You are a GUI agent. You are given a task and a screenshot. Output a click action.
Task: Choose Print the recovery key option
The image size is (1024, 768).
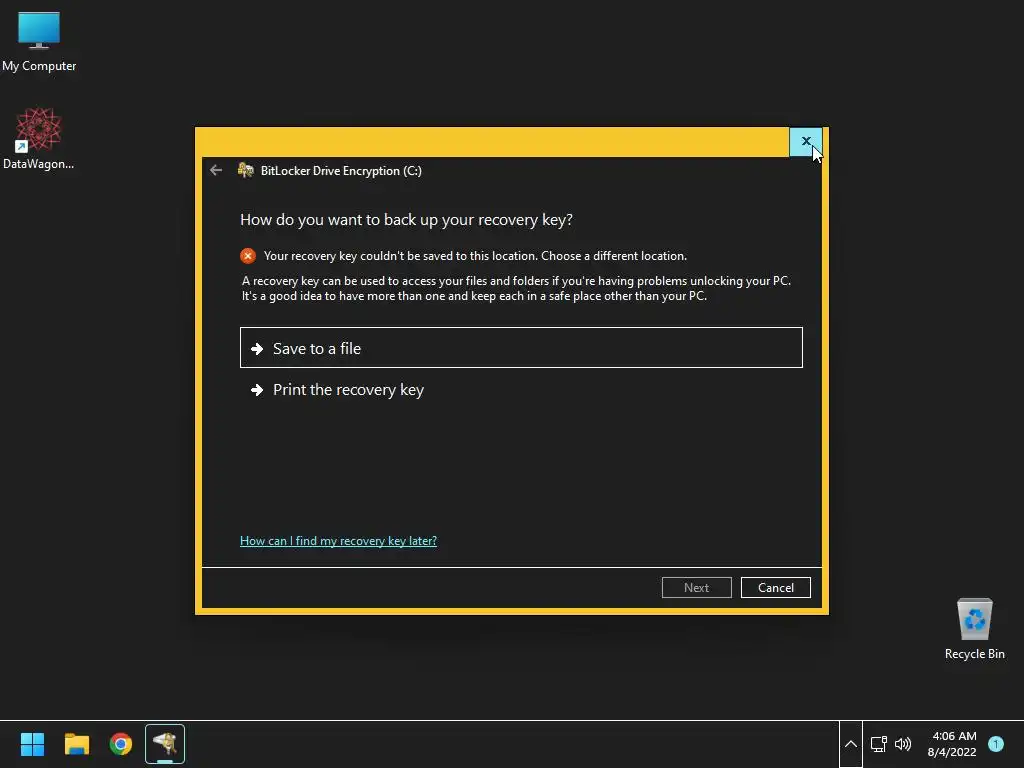pyautogui.click(x=521, y=390)
